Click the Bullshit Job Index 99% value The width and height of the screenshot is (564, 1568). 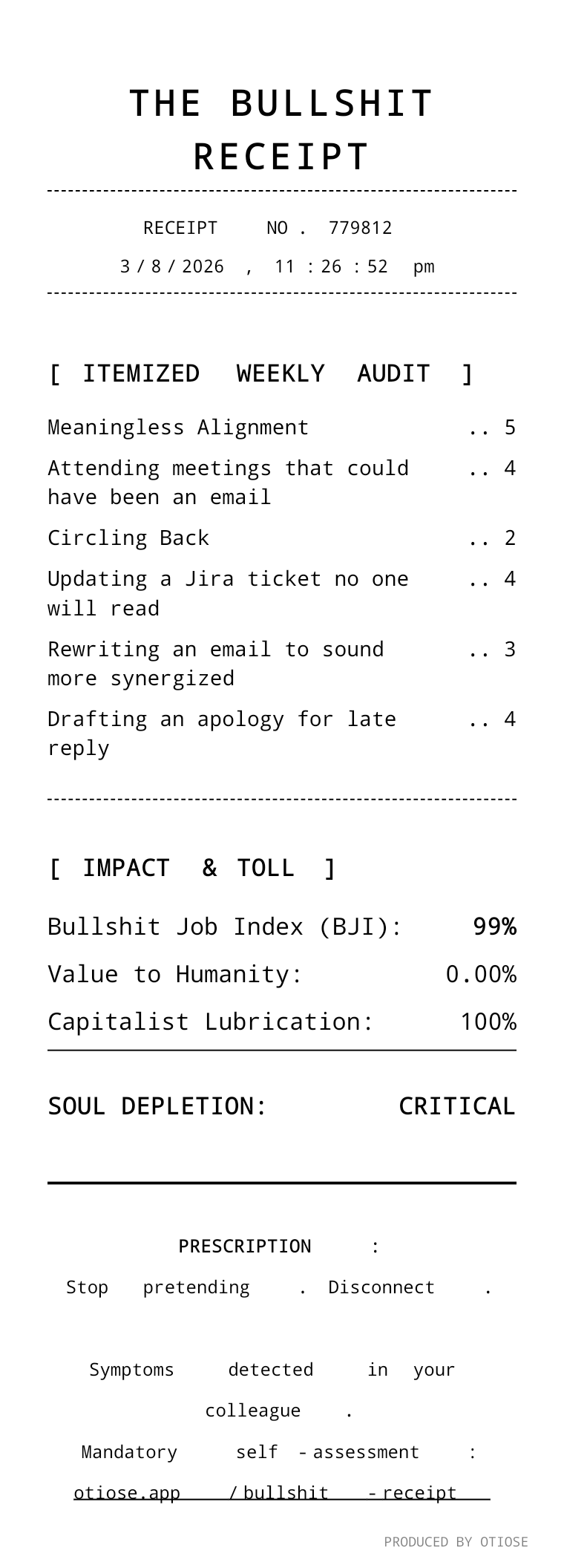click(494, 927)
